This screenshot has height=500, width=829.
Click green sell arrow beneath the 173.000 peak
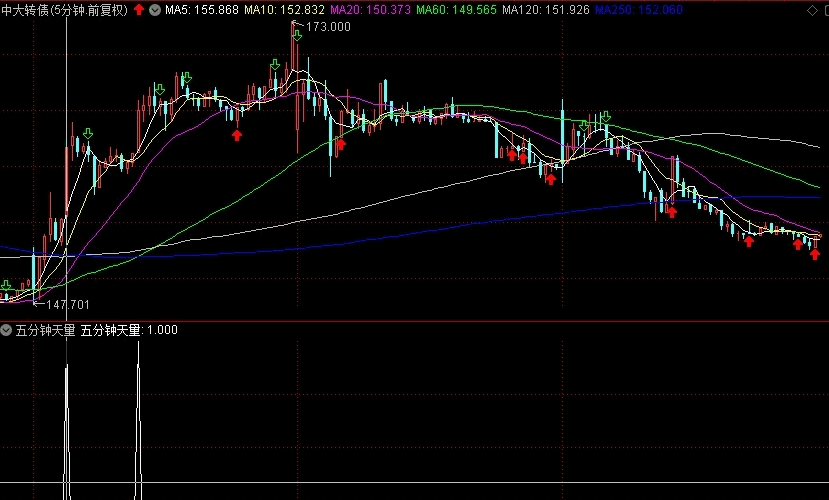coord(297,35)
